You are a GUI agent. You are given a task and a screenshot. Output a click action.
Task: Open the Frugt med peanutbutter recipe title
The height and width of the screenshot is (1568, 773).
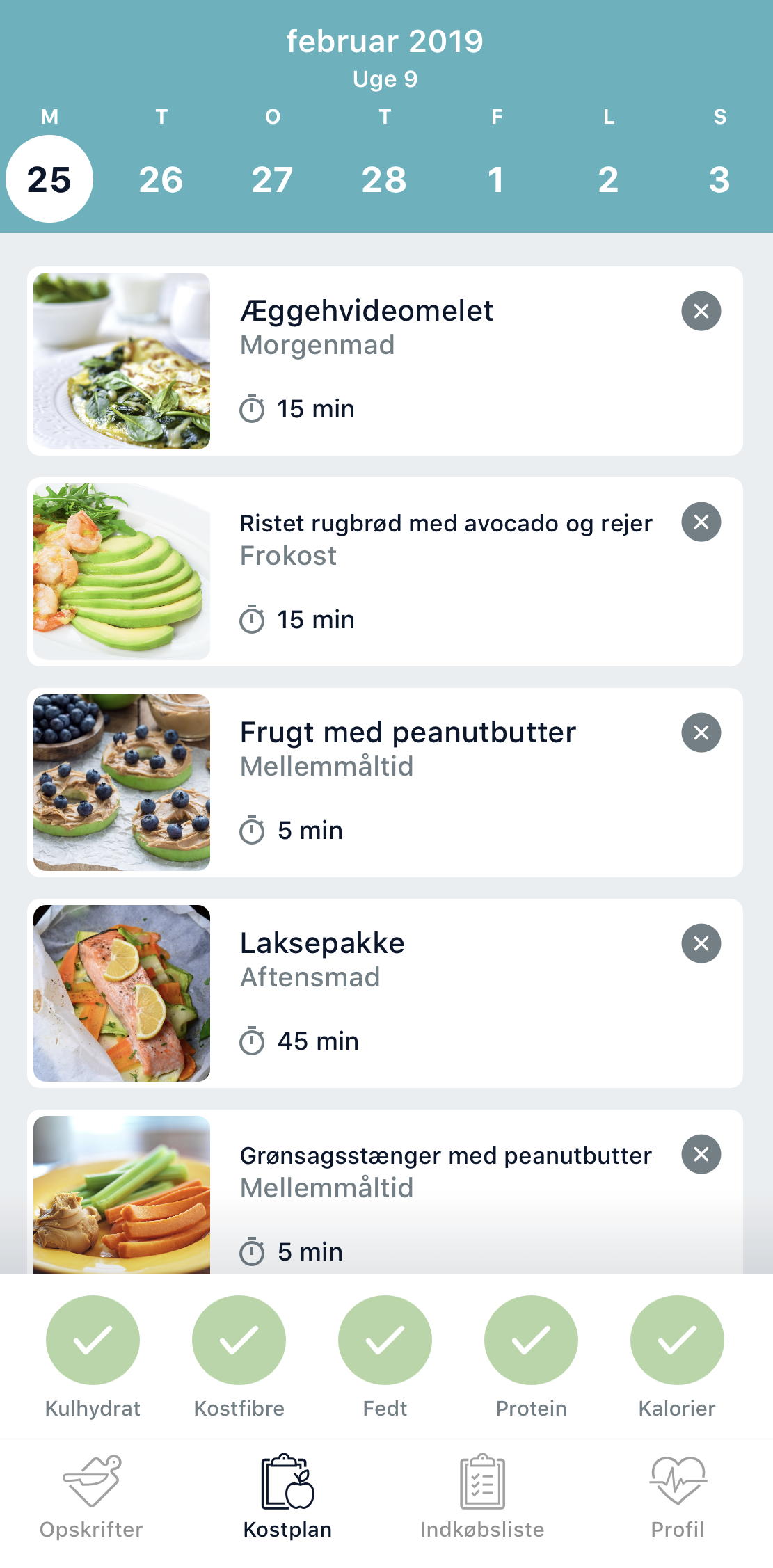[408, 733]
